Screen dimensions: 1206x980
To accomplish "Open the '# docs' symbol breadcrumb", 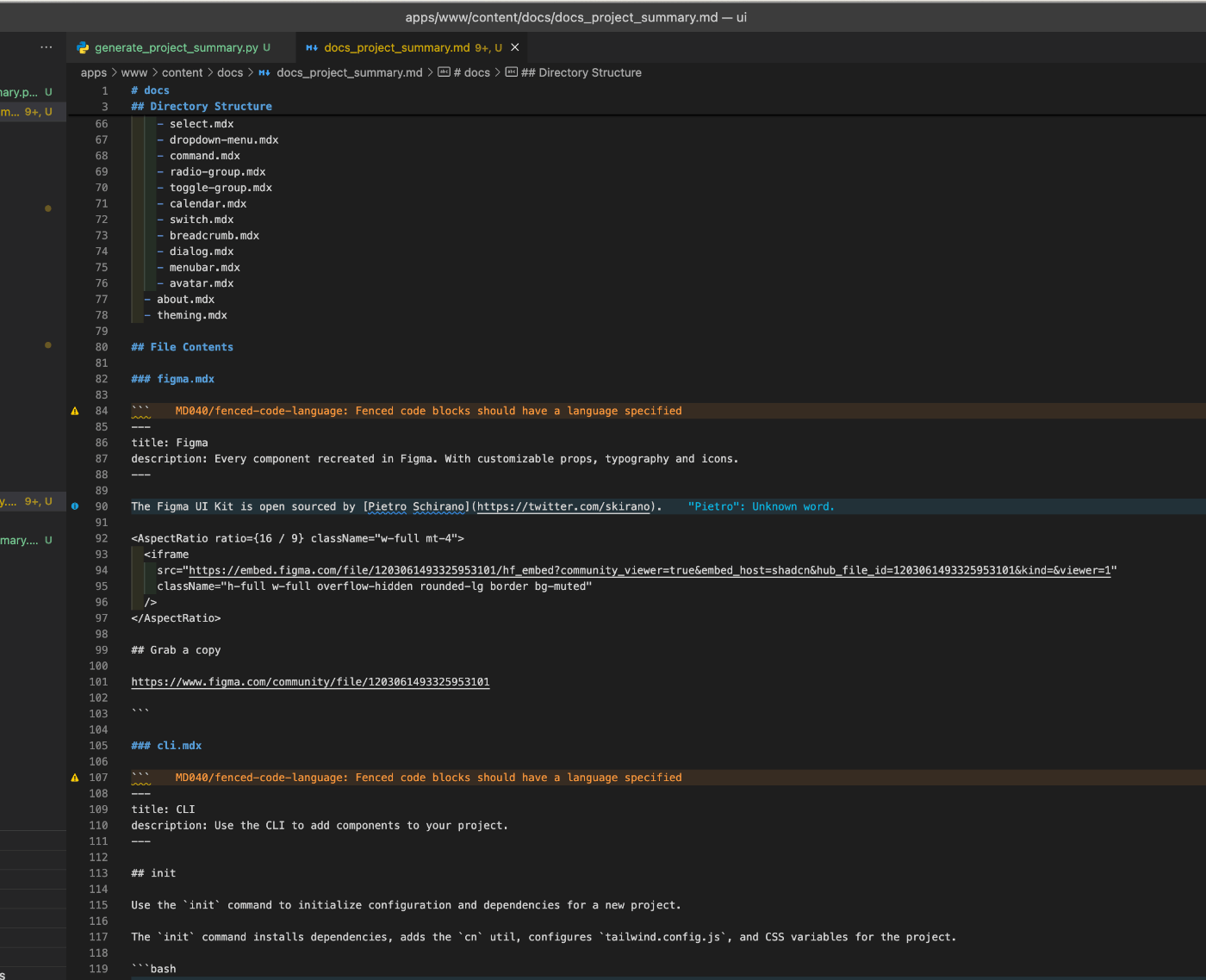I will [472, 73].
